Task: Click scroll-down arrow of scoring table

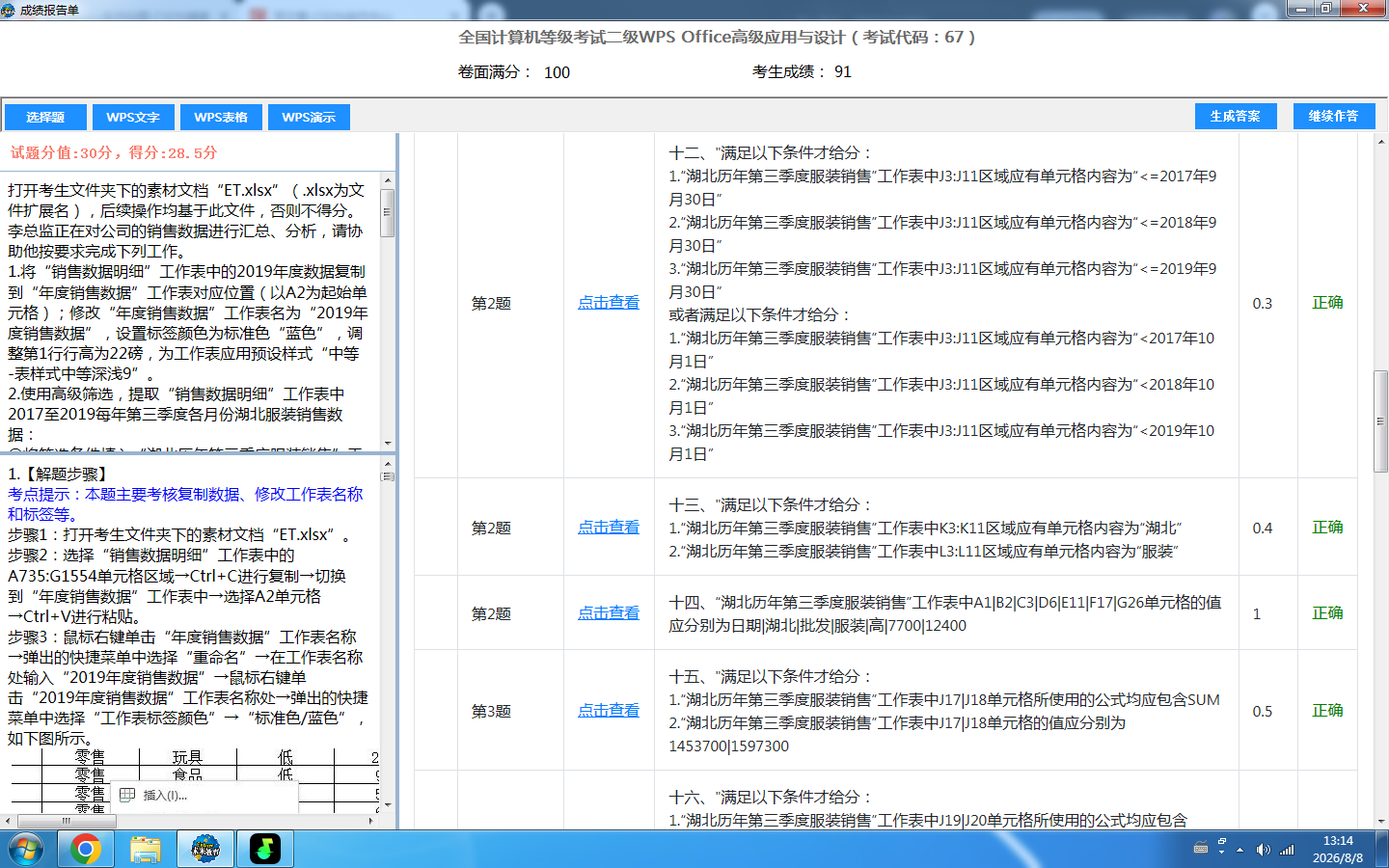Action: click(1380, 822)
